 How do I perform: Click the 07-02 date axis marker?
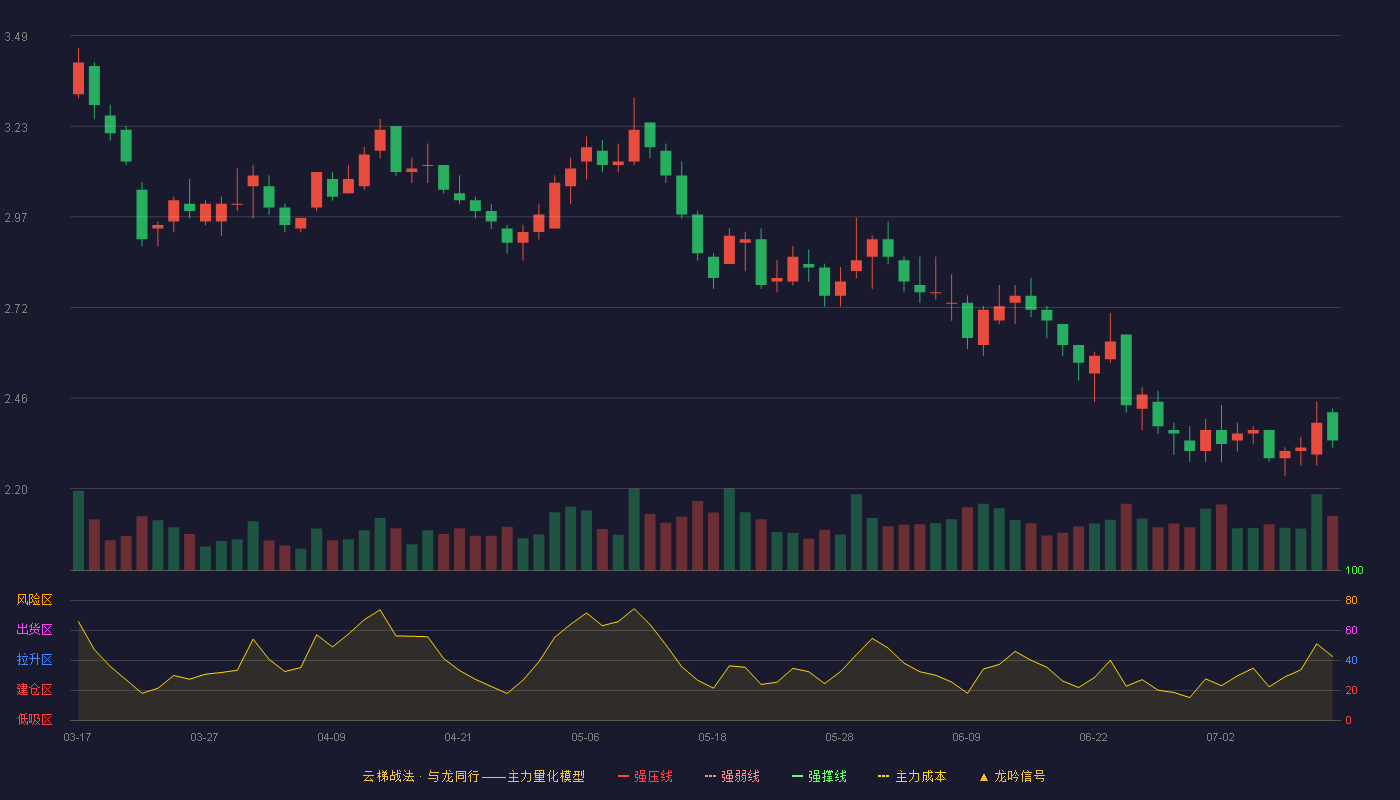pos(1220,737)
